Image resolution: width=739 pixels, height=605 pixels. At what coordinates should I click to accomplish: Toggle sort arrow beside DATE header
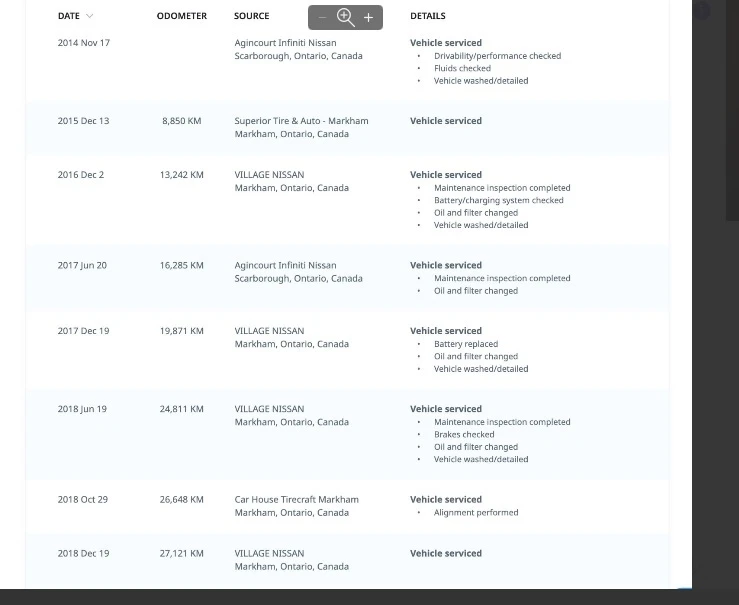pyautogui.click(x=90, y=16)
